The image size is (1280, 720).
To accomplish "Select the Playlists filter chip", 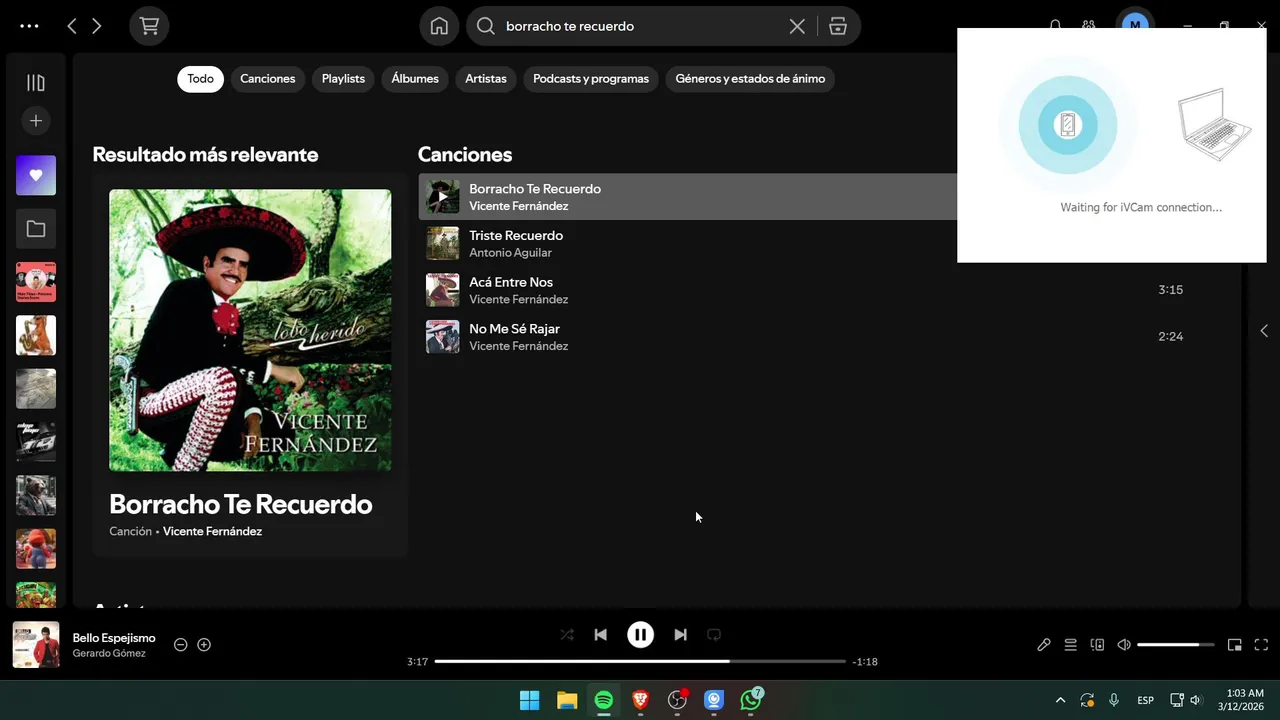I will click(343, 79).
